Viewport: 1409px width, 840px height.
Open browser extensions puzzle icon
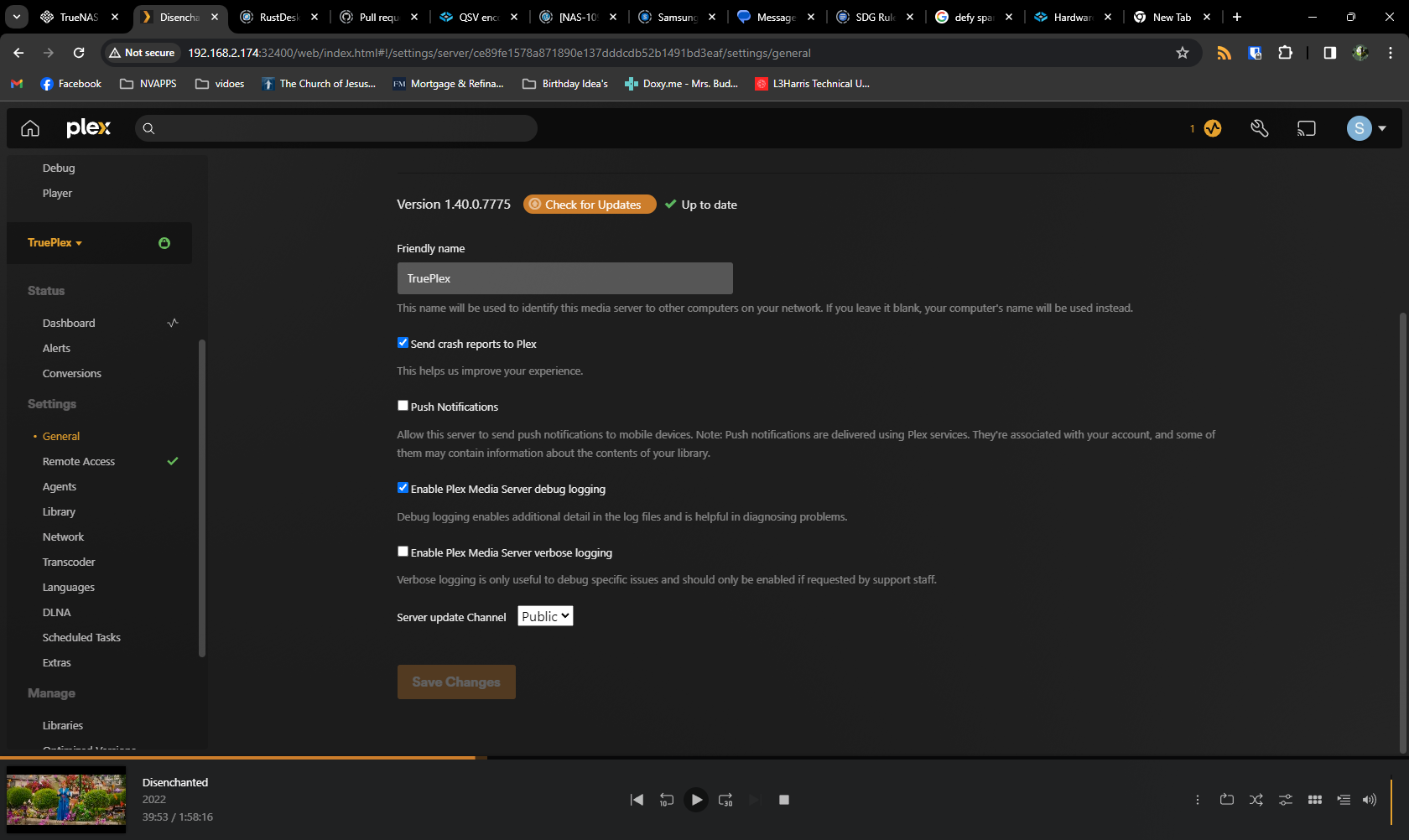click(x=1285, y=53)
